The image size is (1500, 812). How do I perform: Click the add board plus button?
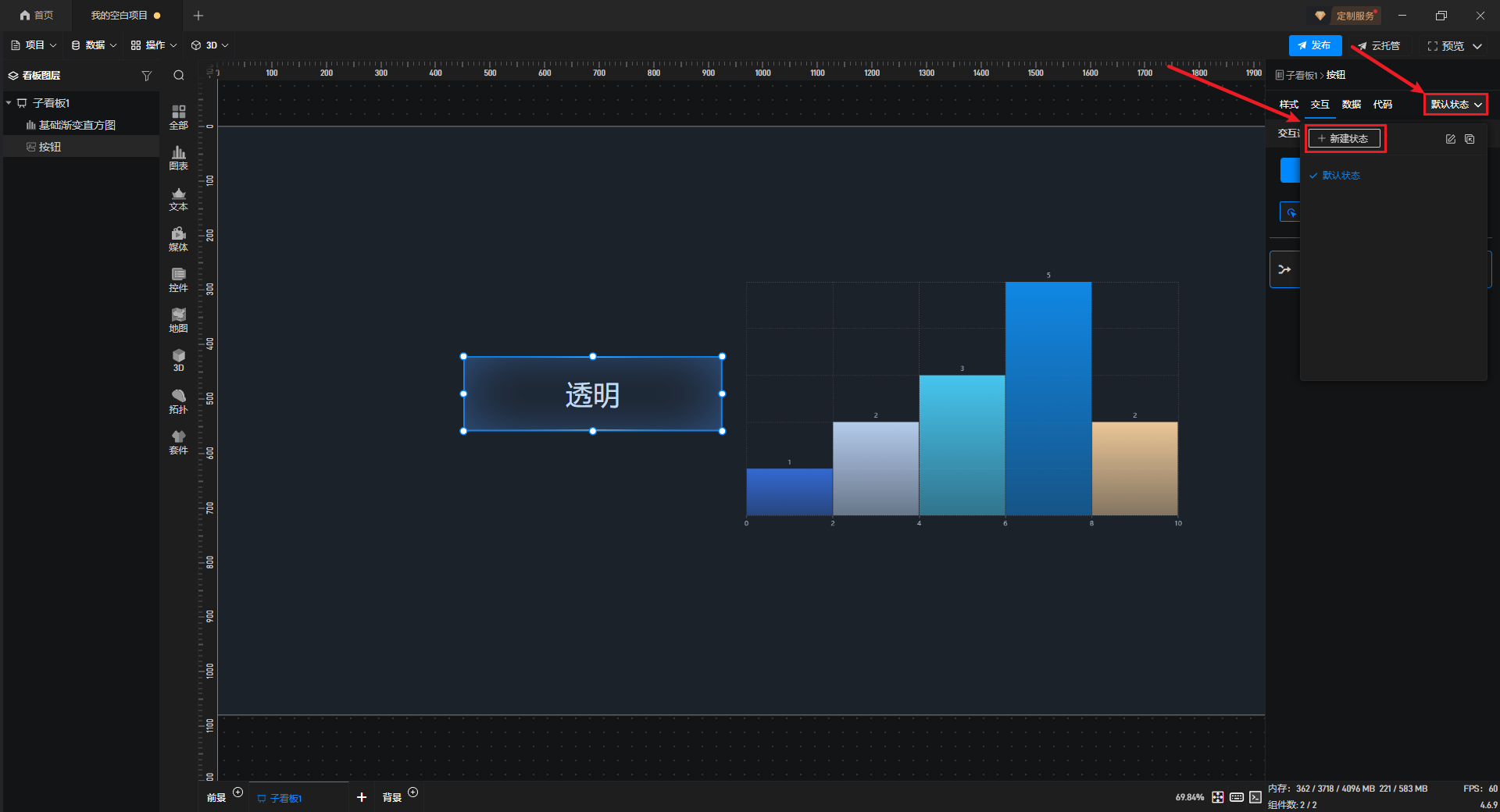click(x=361, y=797)
